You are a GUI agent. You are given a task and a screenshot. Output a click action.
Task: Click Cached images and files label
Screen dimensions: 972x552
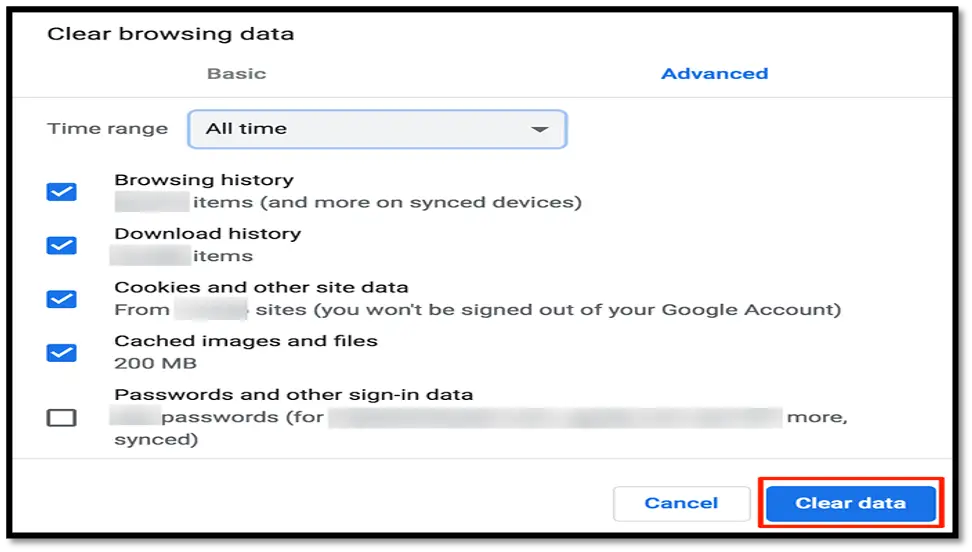click(x=246, y=341)
